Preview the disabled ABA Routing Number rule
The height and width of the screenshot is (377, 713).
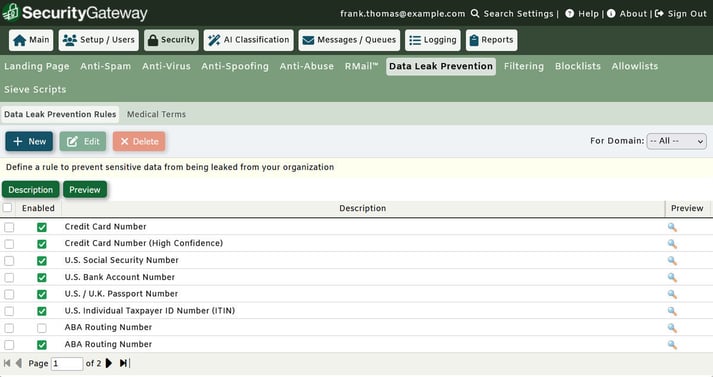click(672, 328)
